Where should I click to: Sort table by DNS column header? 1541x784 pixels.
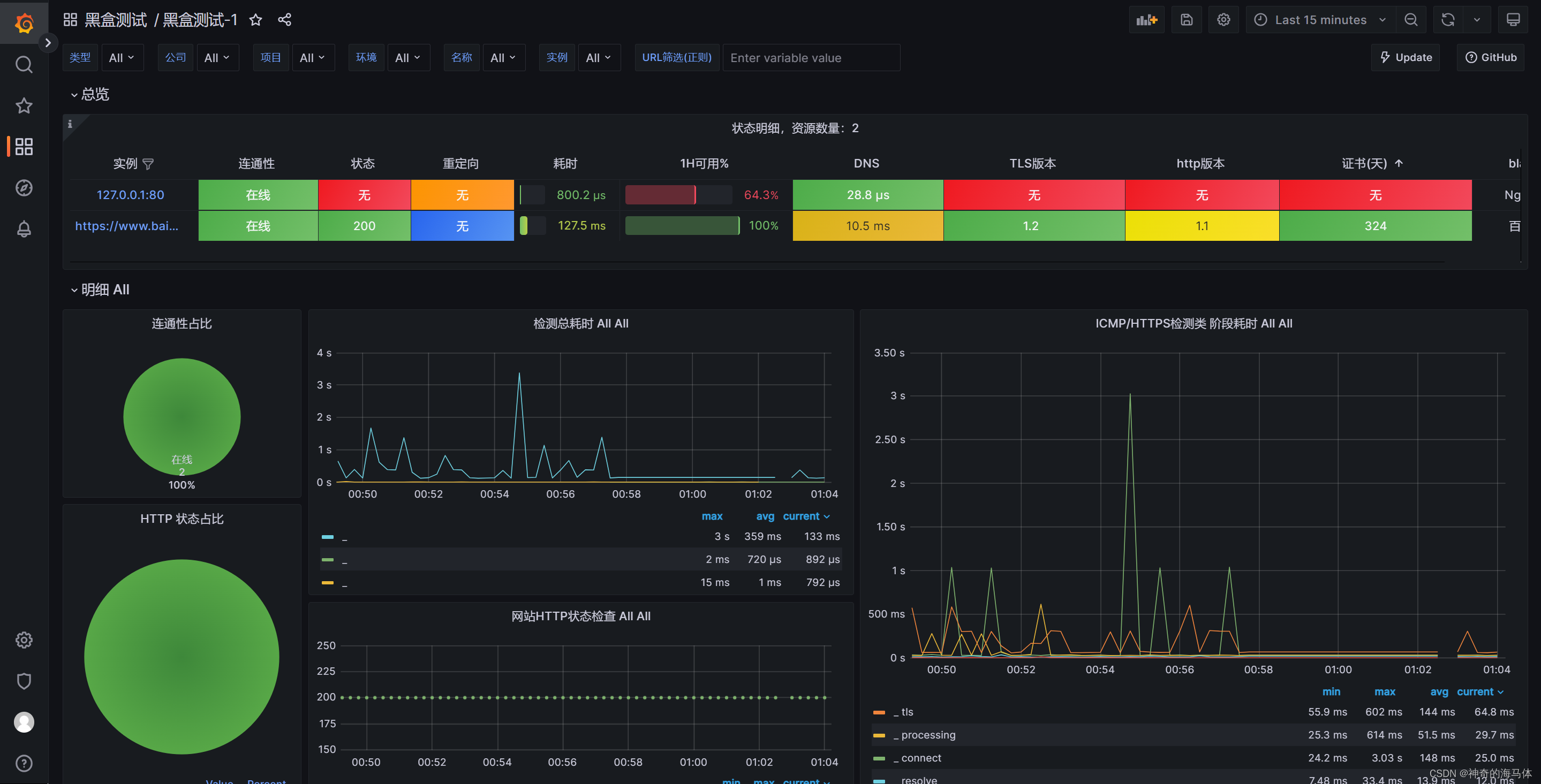[x=867, y=163]
